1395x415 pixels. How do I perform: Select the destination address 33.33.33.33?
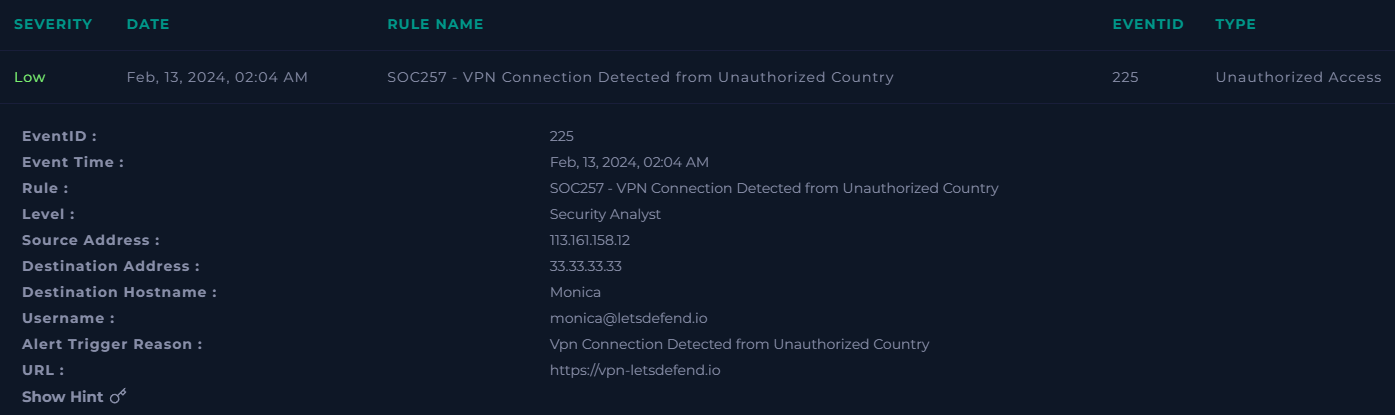585,266
